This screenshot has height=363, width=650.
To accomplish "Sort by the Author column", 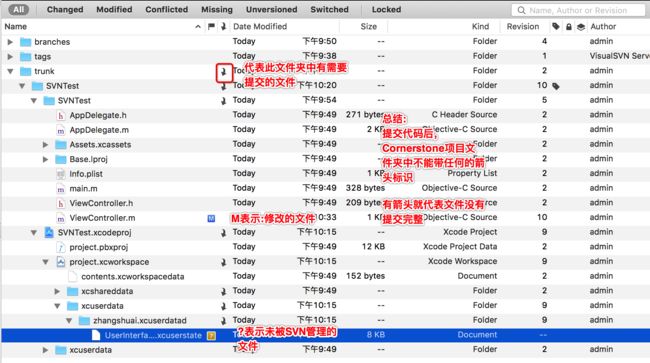I will coord(603,27).
